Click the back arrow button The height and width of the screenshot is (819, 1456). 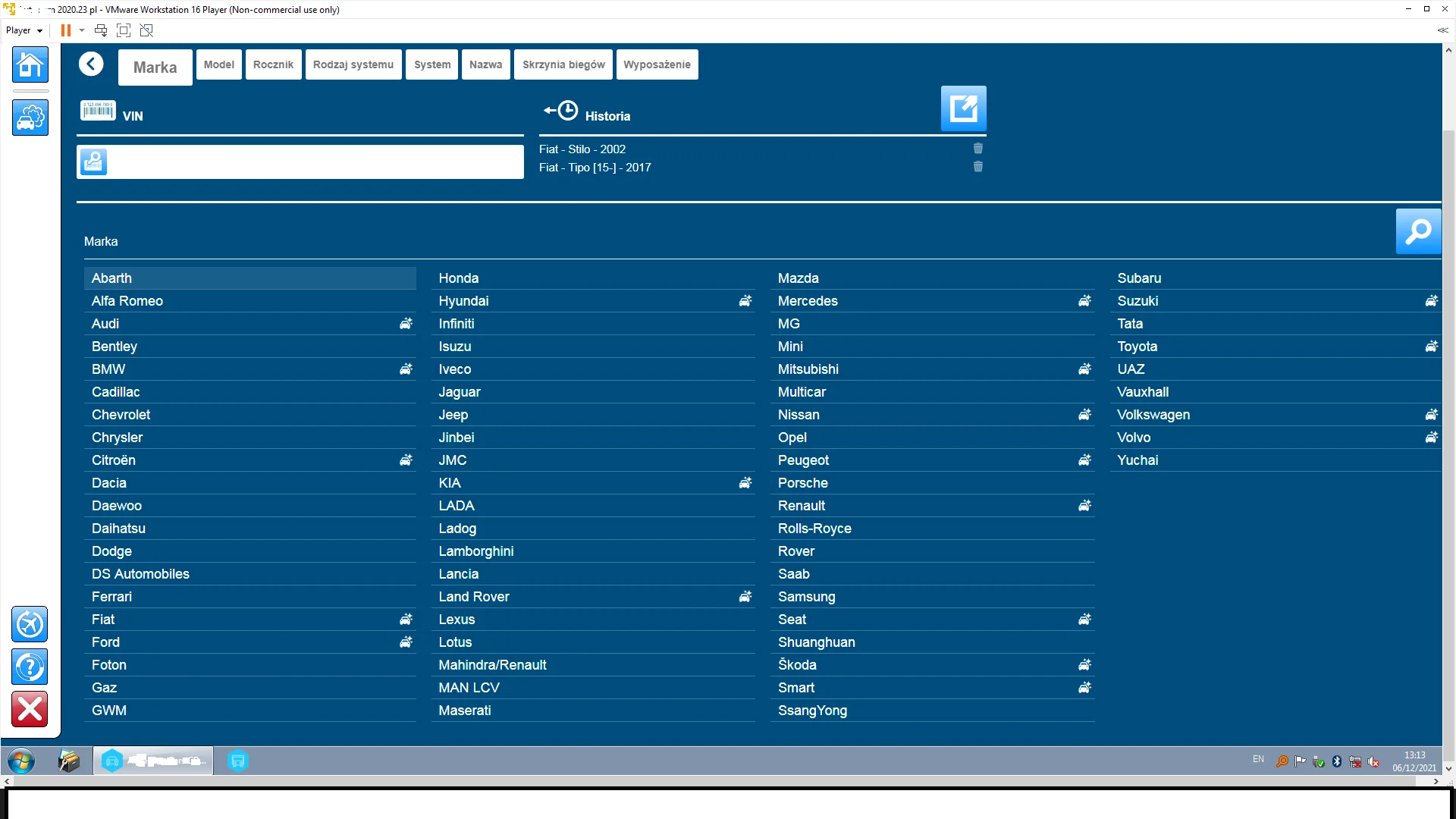coord(91,64)
